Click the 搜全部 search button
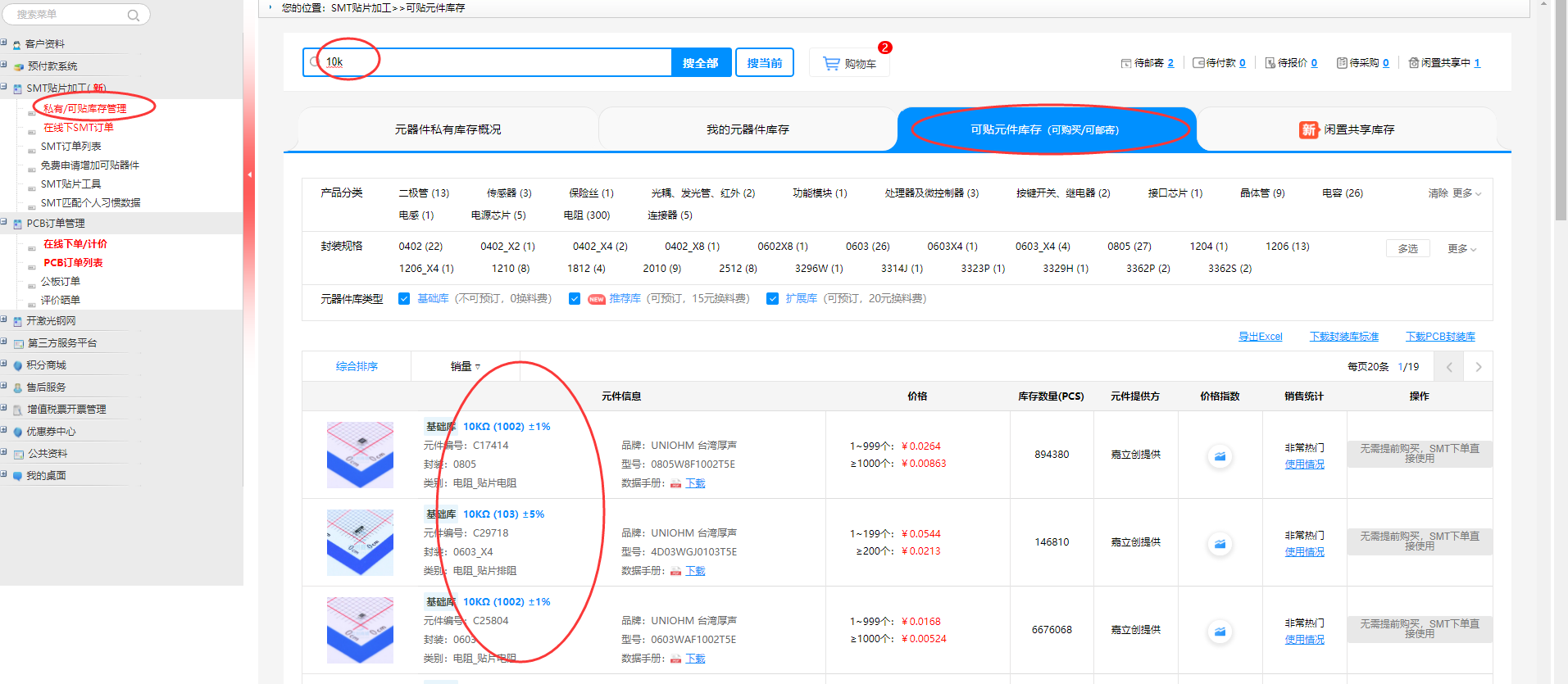Viewport: 1568px width, 684px height. click(x=700, y=63)
